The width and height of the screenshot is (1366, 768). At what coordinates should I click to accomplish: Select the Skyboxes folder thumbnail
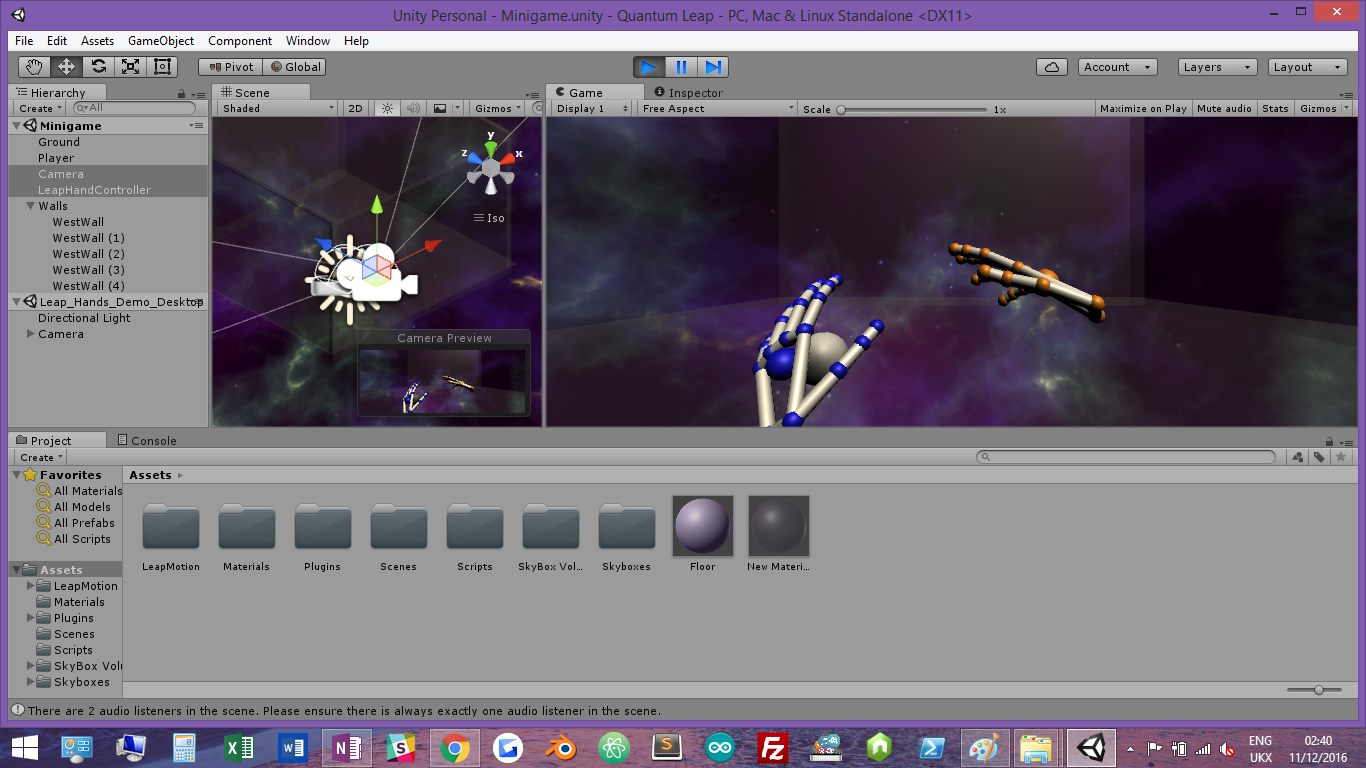click(x=627, y=526)
